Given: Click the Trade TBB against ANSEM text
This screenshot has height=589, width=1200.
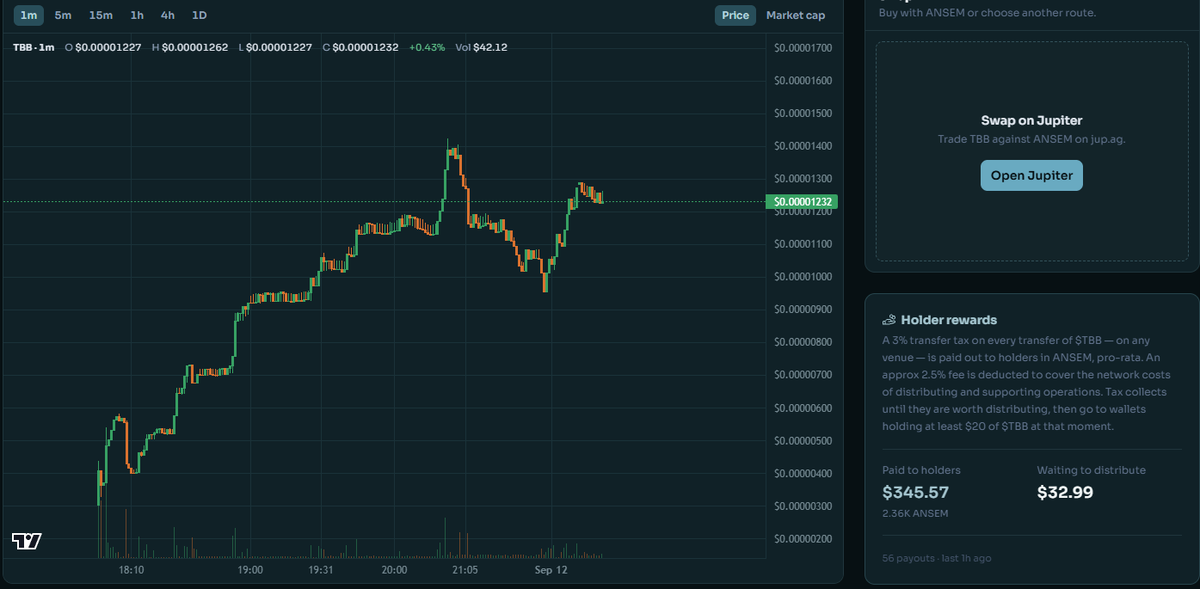Looking at the screenshot, I should (x=1031, y=139).
